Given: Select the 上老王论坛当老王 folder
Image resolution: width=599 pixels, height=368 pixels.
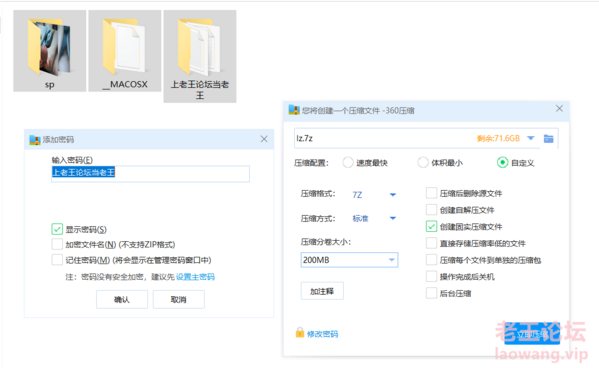Looking at the screenshot, I should [x=200, y=57].
